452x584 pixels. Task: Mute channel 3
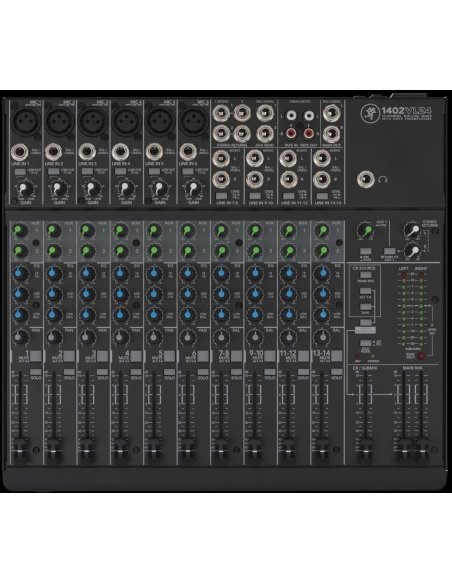click(103, 356)
